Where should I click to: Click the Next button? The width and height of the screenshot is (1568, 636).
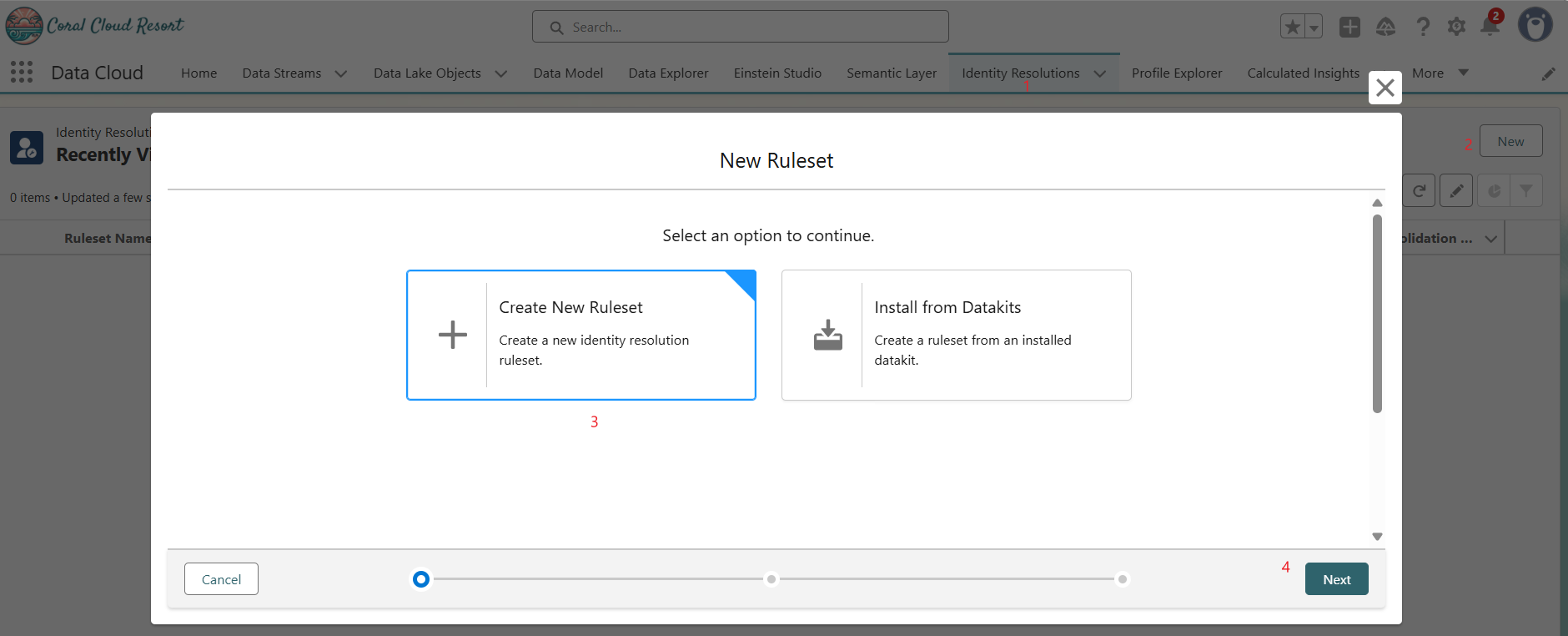pyautogui.click(x=1337, y=579)
